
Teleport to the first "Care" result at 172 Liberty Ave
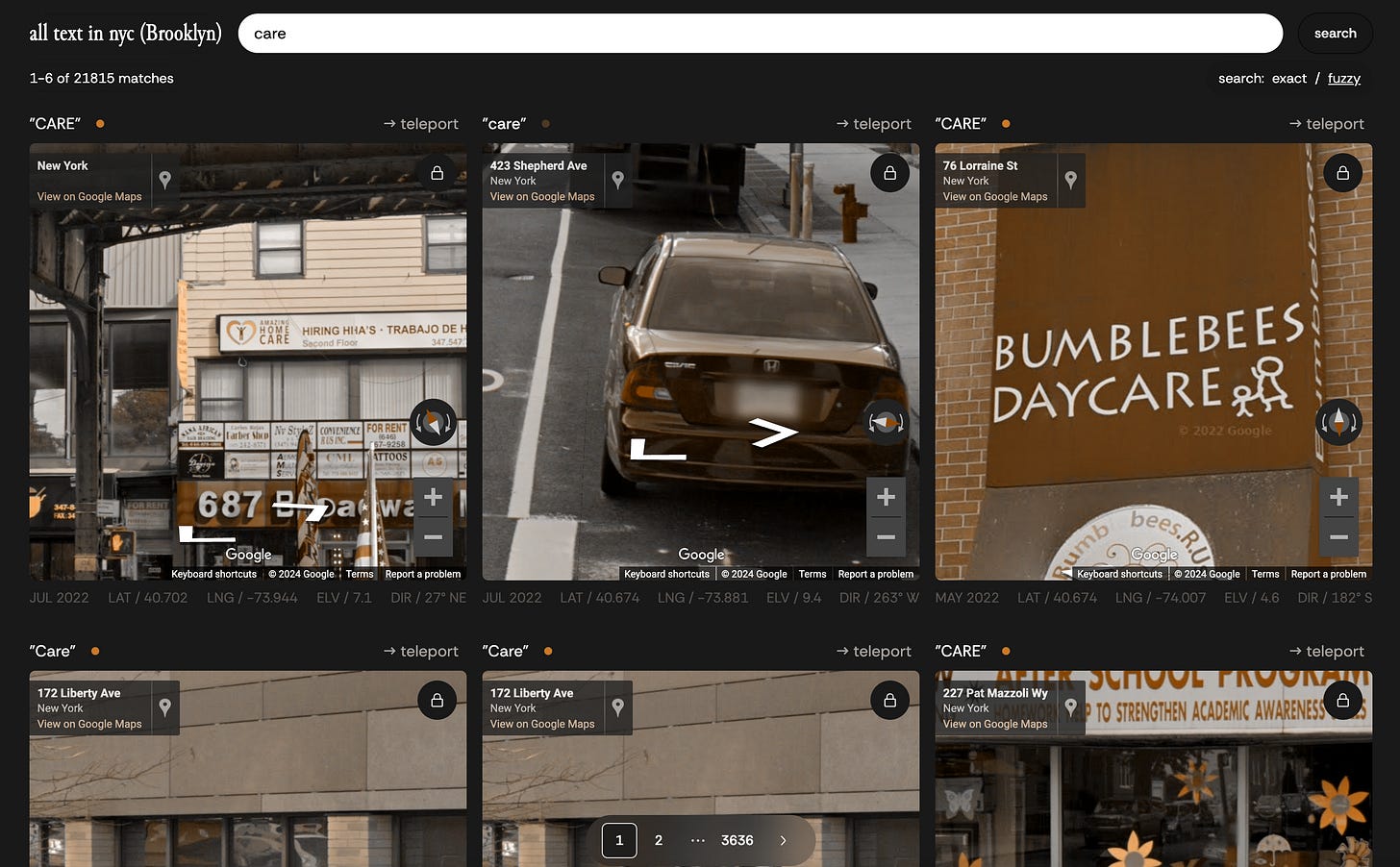click(421, 652)
